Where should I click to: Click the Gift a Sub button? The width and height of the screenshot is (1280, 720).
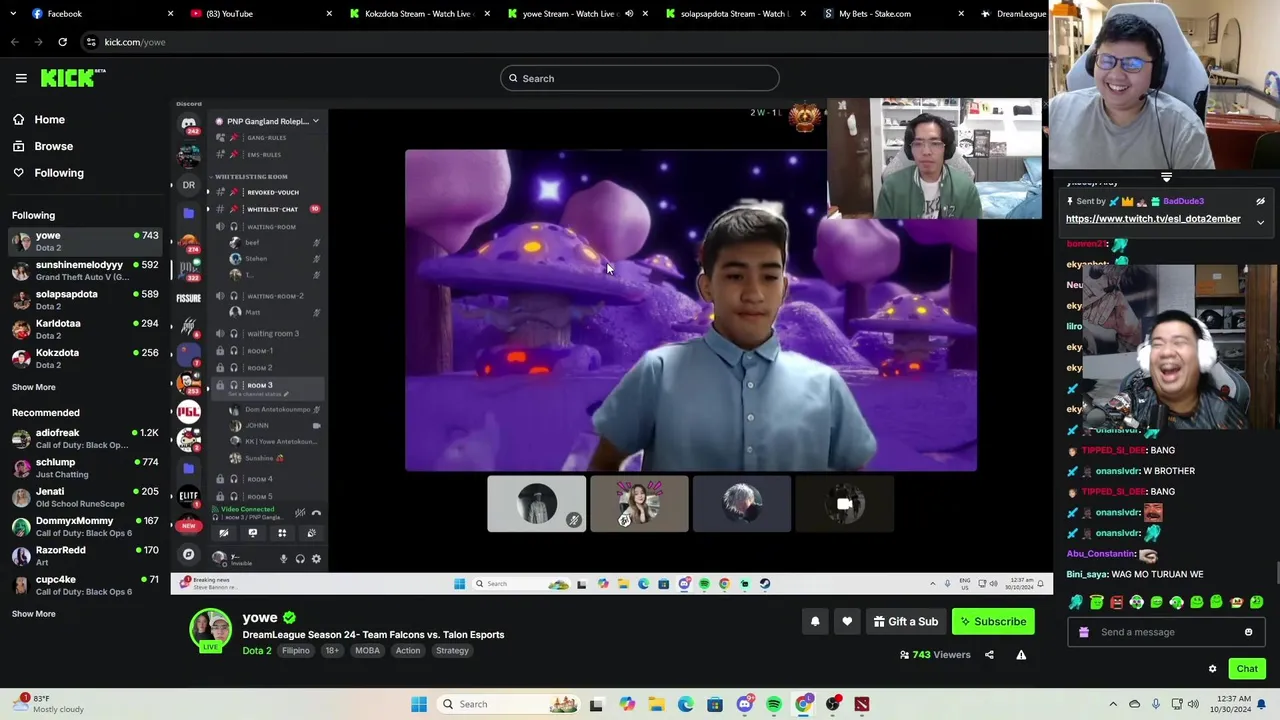906,622
